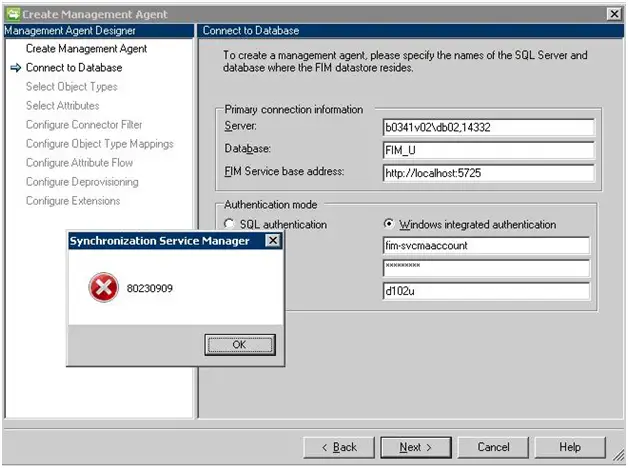Click the red error icon beside 80230909
628x468 pixels.
click(x=103, y=287)
